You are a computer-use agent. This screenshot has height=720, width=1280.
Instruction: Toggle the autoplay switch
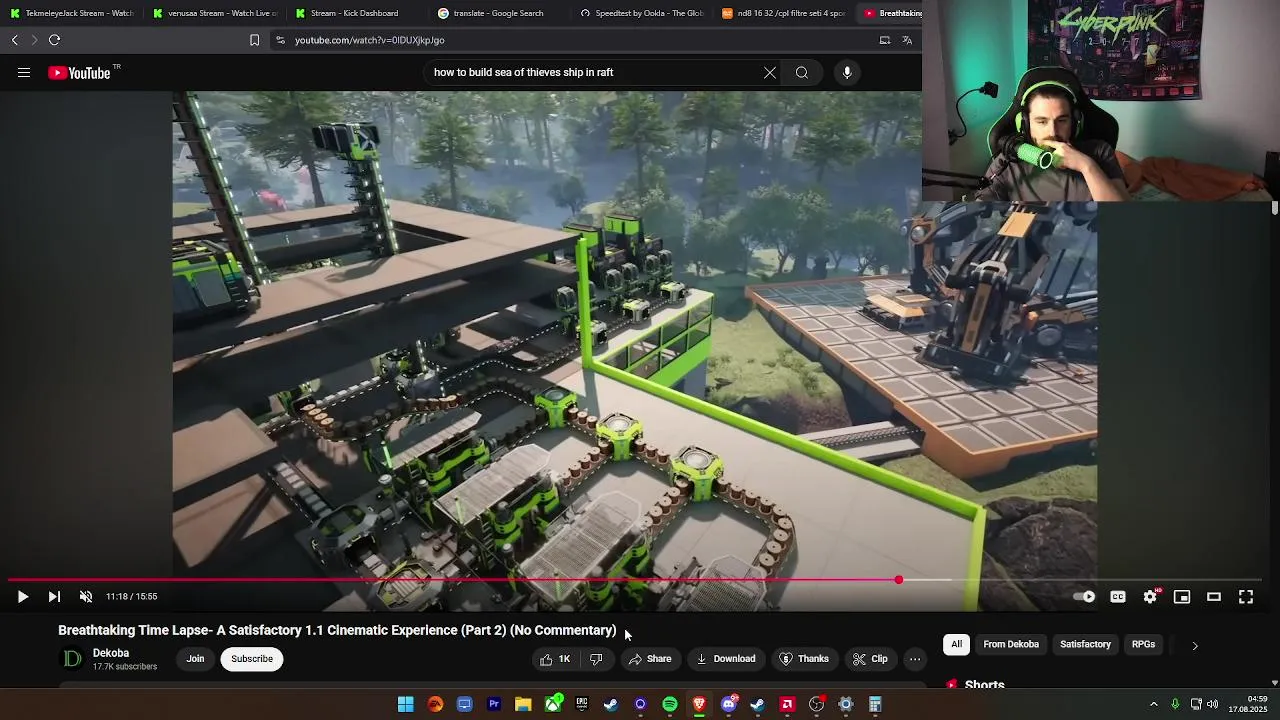point(1084,597)
